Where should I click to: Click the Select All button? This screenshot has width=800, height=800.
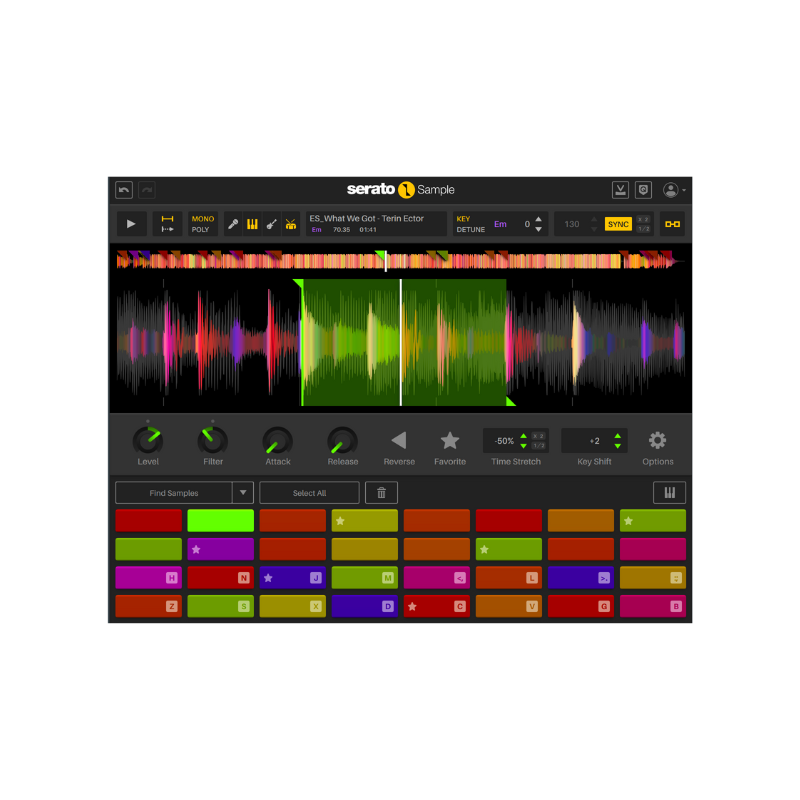point(309,493)
